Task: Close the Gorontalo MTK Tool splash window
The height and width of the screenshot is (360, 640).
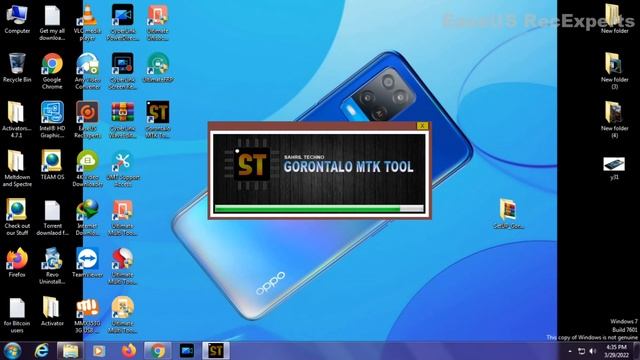Action: (x=422, y=126)
